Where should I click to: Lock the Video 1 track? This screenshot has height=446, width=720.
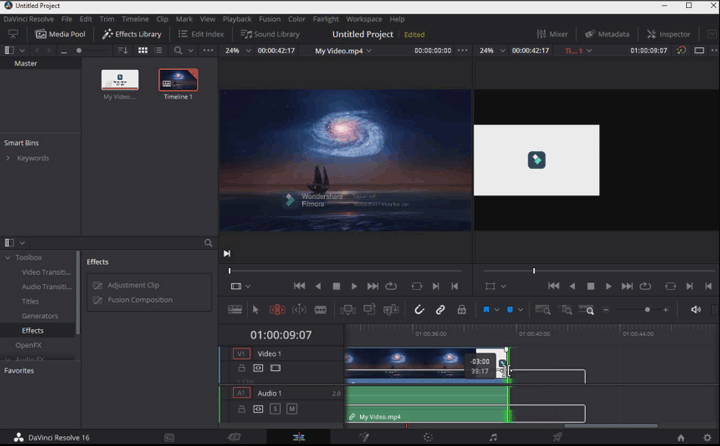pyautogui.click(x=241, y=368)
